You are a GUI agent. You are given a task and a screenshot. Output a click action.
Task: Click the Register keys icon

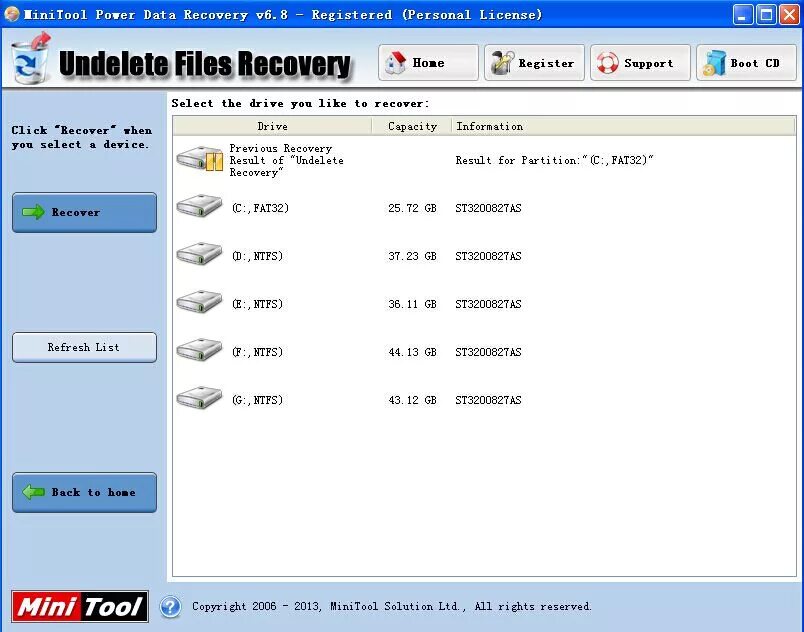click(x=502, y=63)
